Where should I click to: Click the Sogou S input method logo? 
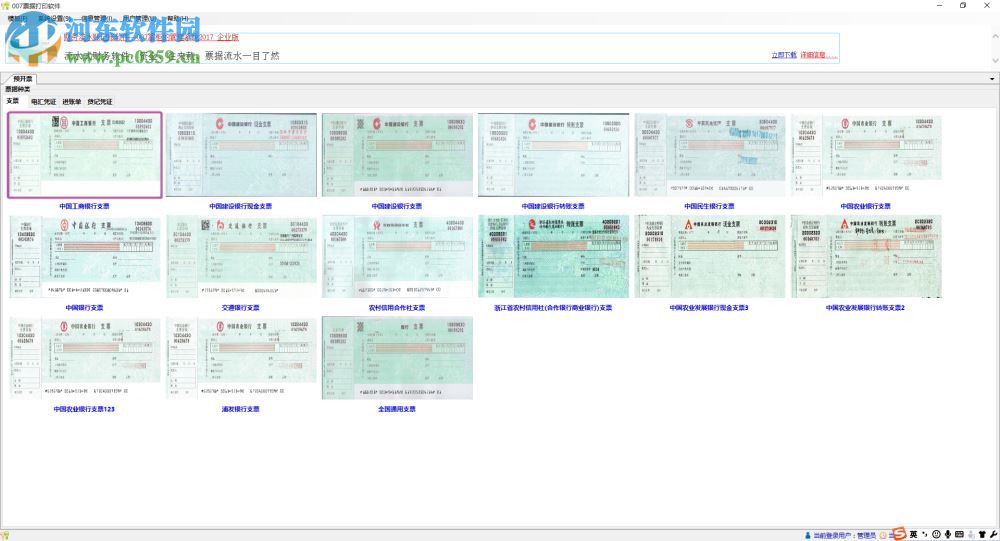coord(899,533)
